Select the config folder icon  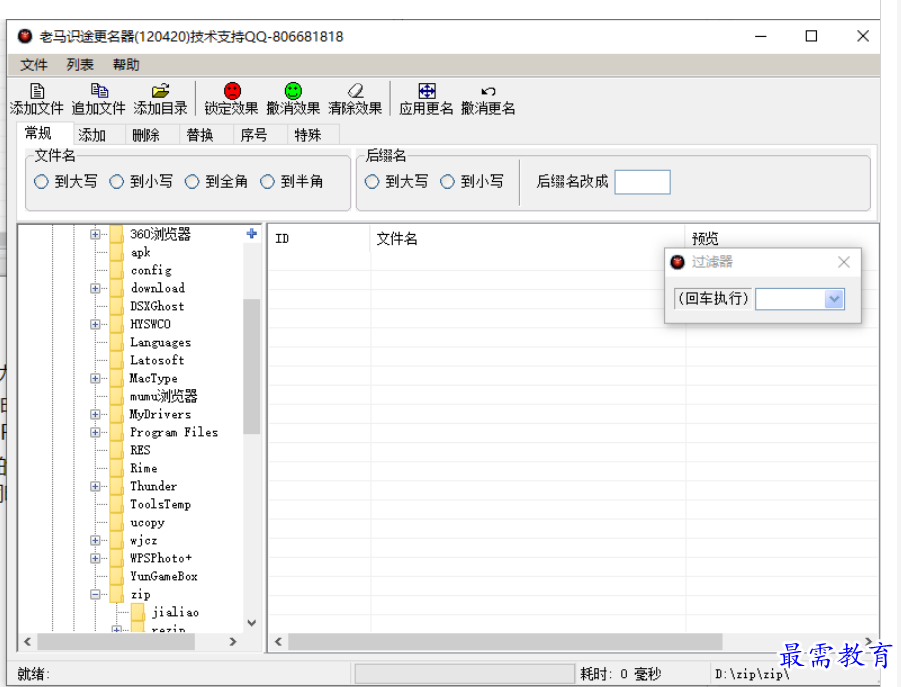(117, 270)
